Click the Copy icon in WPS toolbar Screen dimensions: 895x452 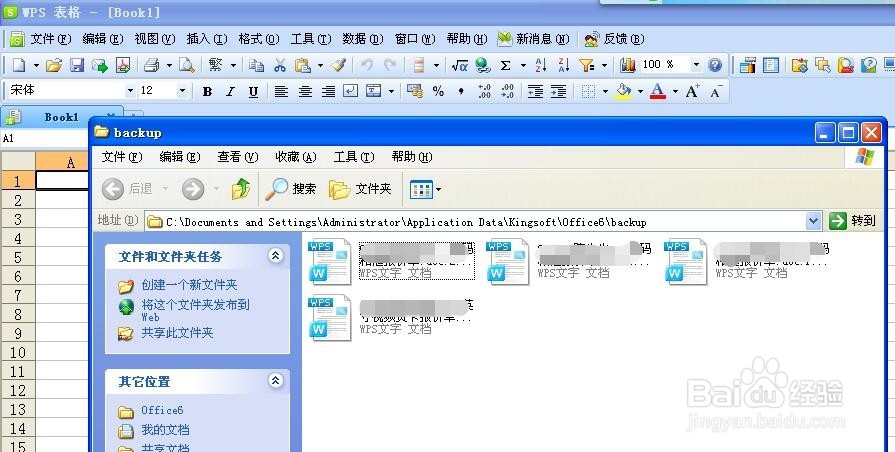(x=256, y=66)
